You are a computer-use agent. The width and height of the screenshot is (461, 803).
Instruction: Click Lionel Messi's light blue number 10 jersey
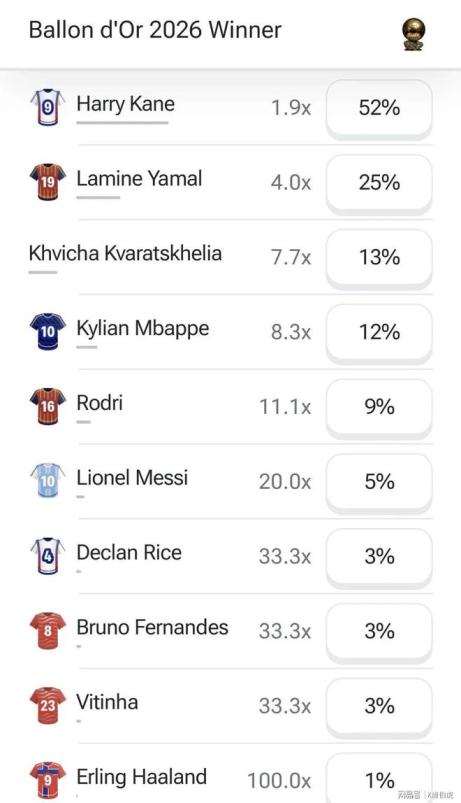pos(48,481)
